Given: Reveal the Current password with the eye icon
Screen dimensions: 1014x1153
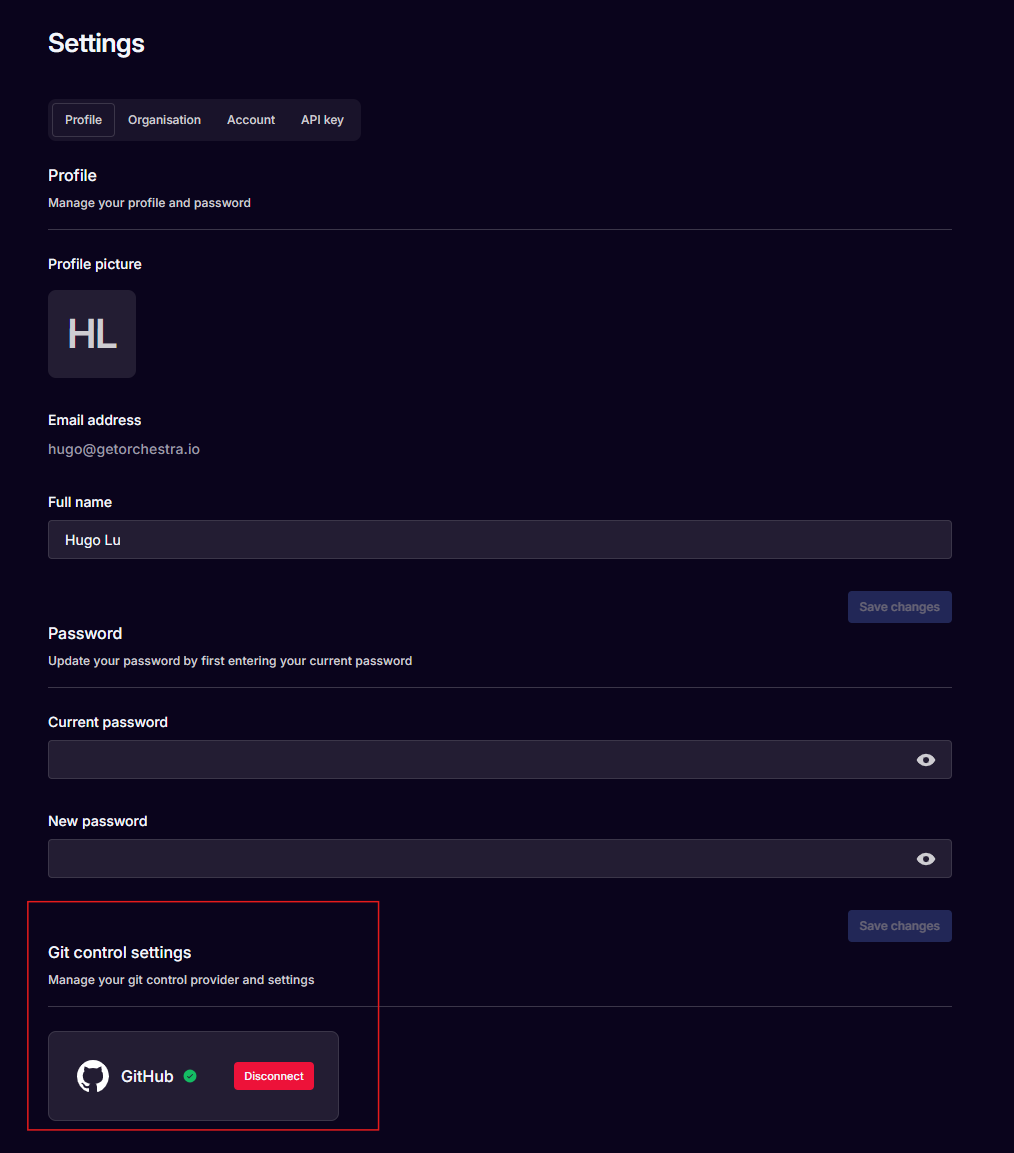Looking at the screenshot, I should point(925,759).
